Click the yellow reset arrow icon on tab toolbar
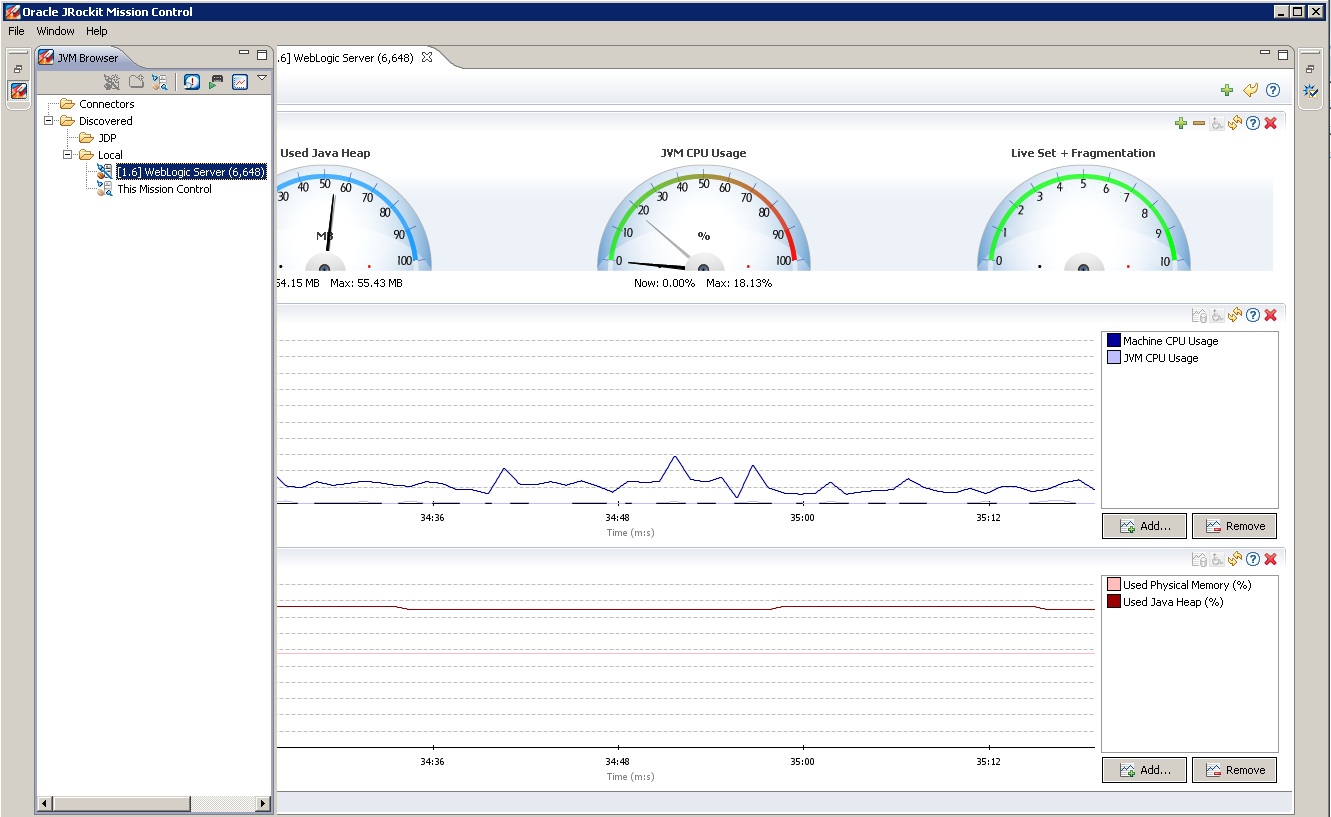The height and width of the screenshot is (817, 1331). pyautogui.click(x=1250, y=90)
